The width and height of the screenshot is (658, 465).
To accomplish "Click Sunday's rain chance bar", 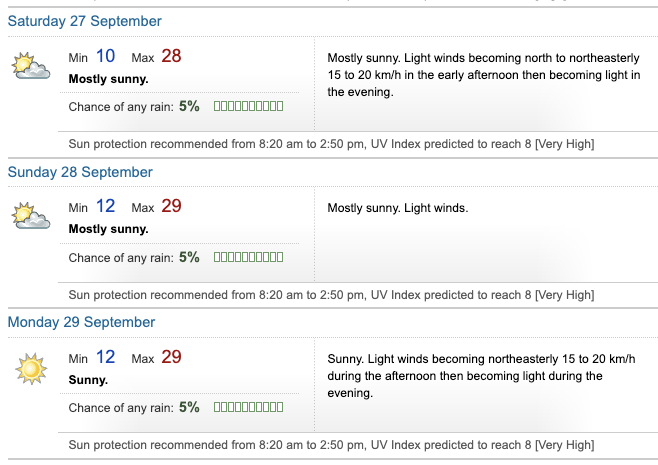I will (x=248, y=257).
